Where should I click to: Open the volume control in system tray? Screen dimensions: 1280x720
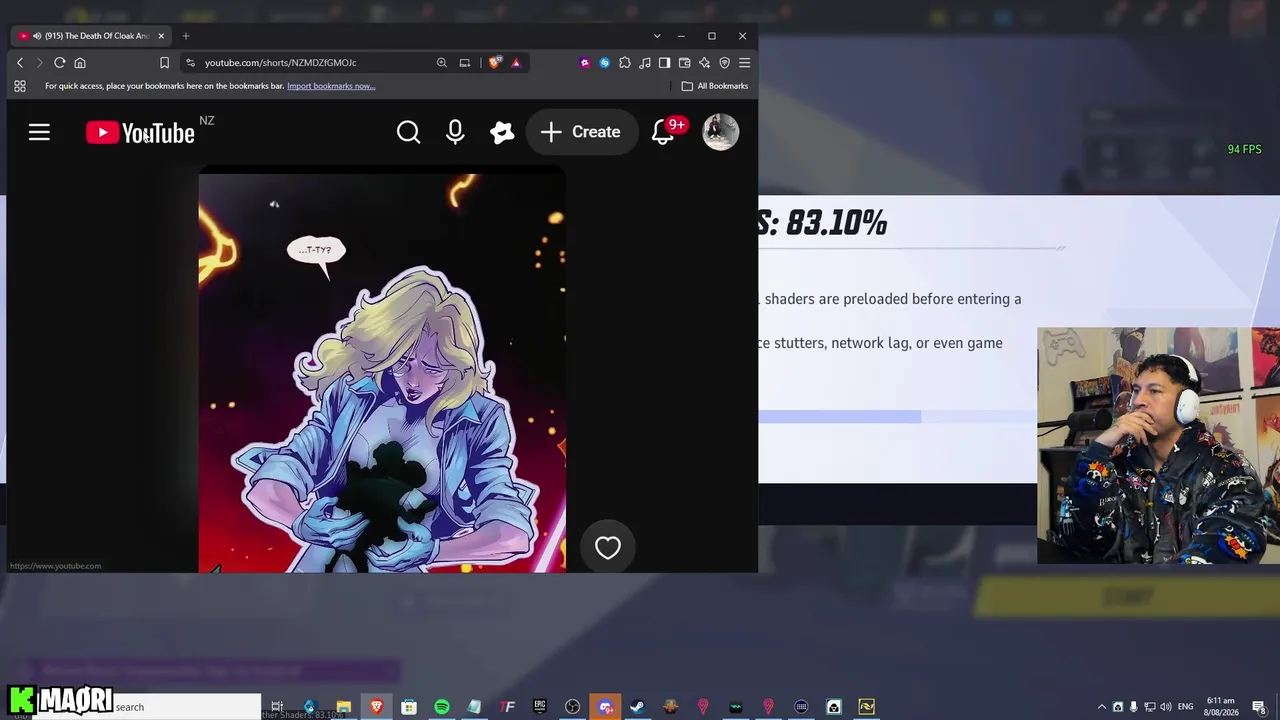pos(1166,707)
